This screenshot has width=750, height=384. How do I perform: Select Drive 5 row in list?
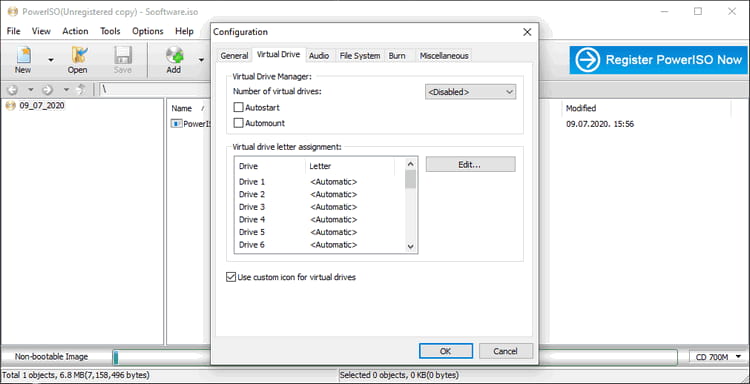click(x=320, y=232)
